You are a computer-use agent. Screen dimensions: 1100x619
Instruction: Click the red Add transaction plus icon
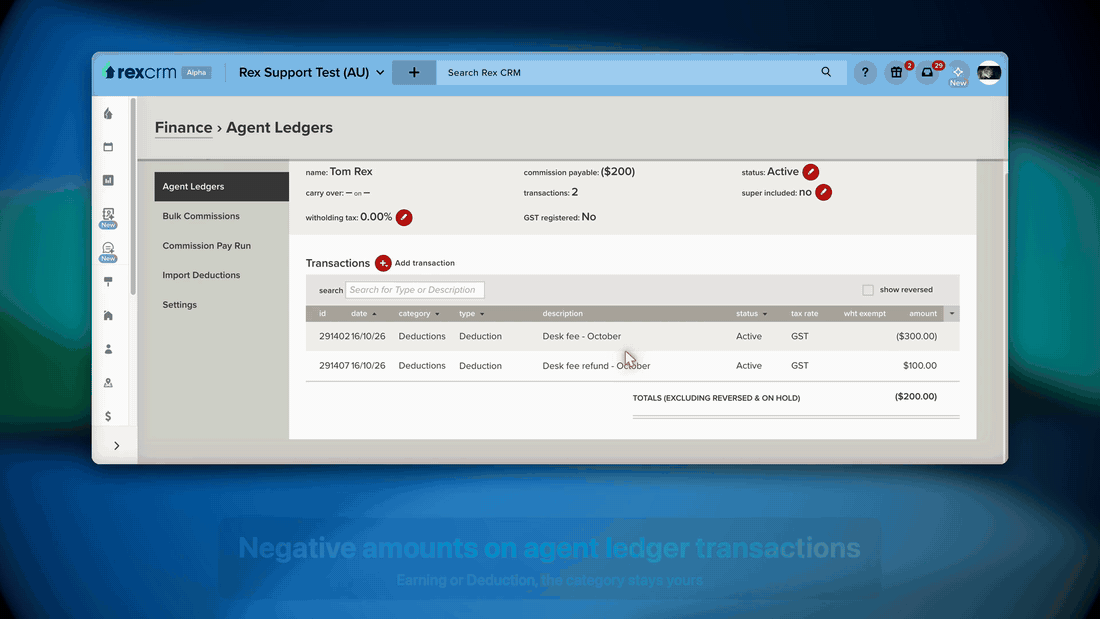[x=383, y=263]
